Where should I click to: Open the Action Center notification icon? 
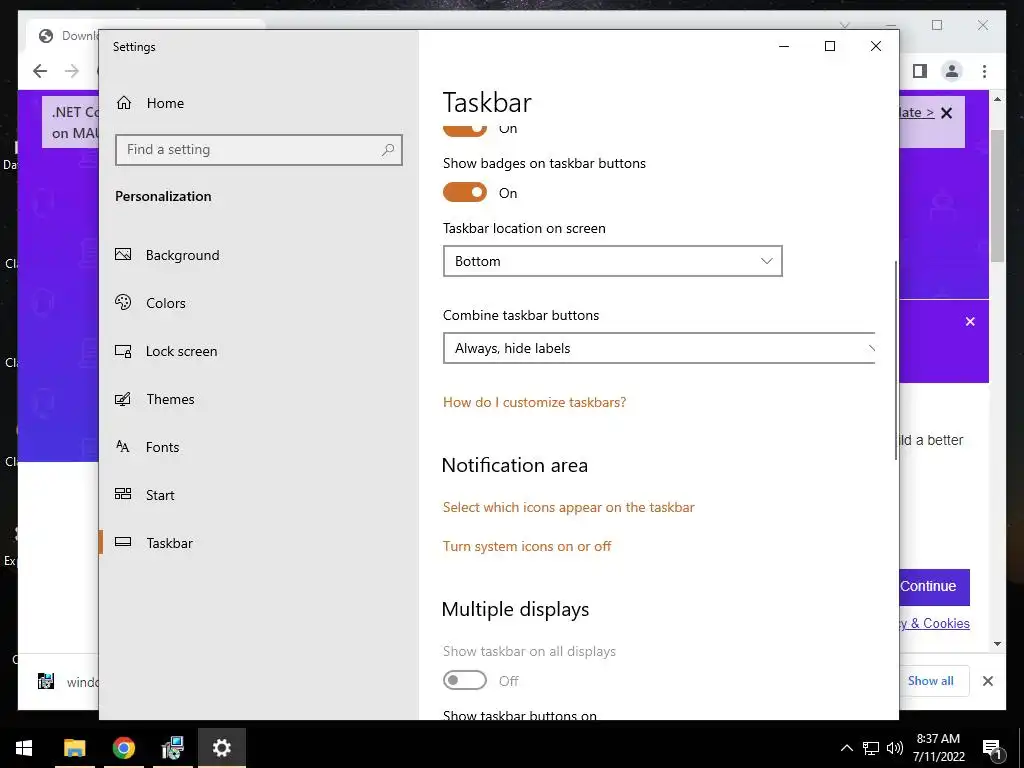click(992, 748)
